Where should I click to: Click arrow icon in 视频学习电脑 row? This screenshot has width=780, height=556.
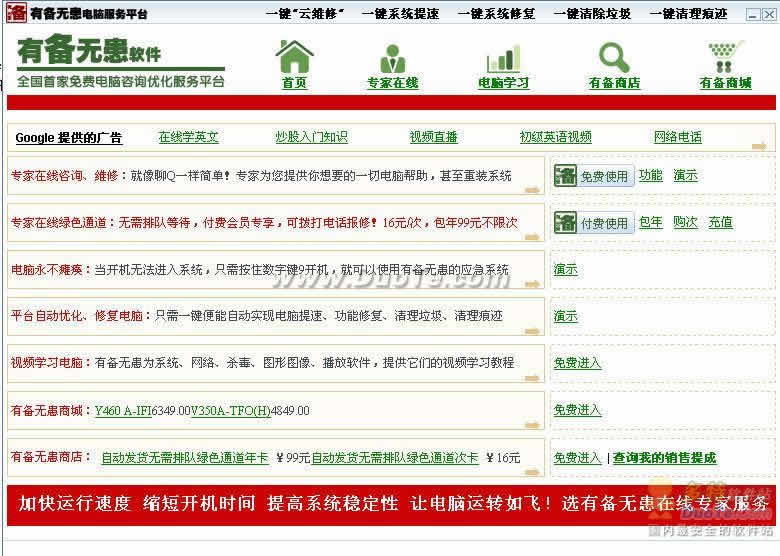coord(532,378)
